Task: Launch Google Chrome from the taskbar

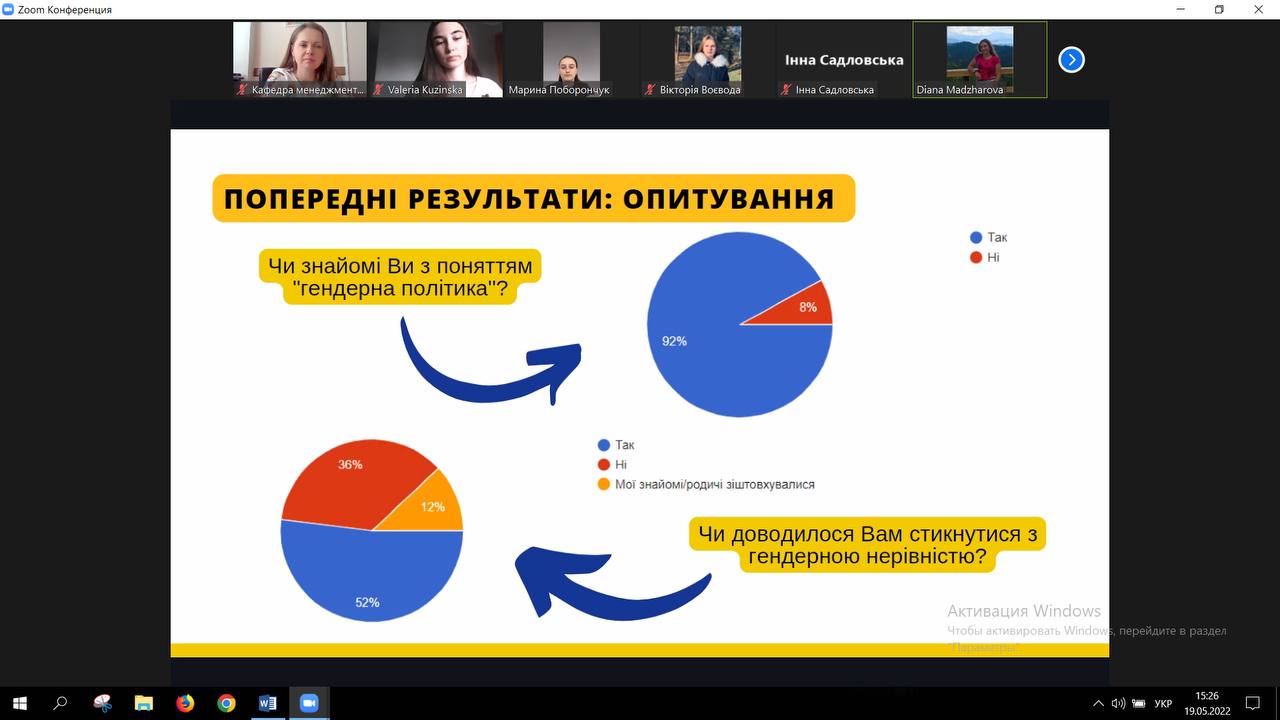Action: [x=226, y=703]
